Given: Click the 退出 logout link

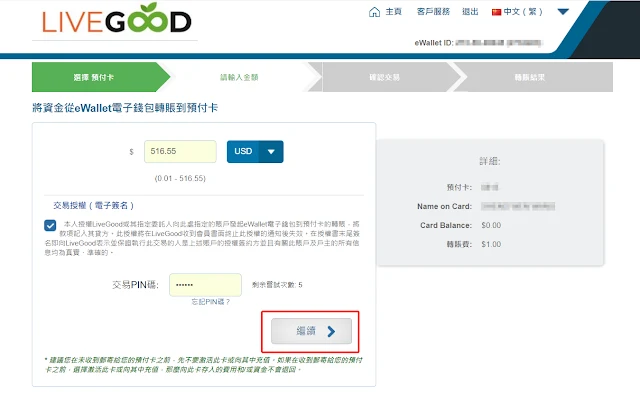Looking at the screenshot, I should coord(470,12).
